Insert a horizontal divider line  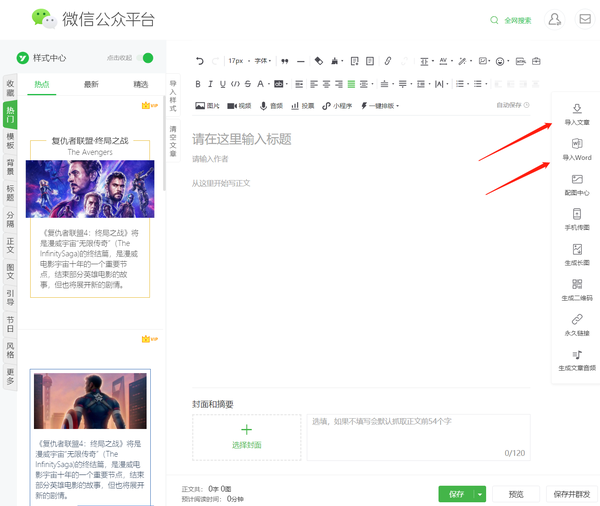(301, 61)
